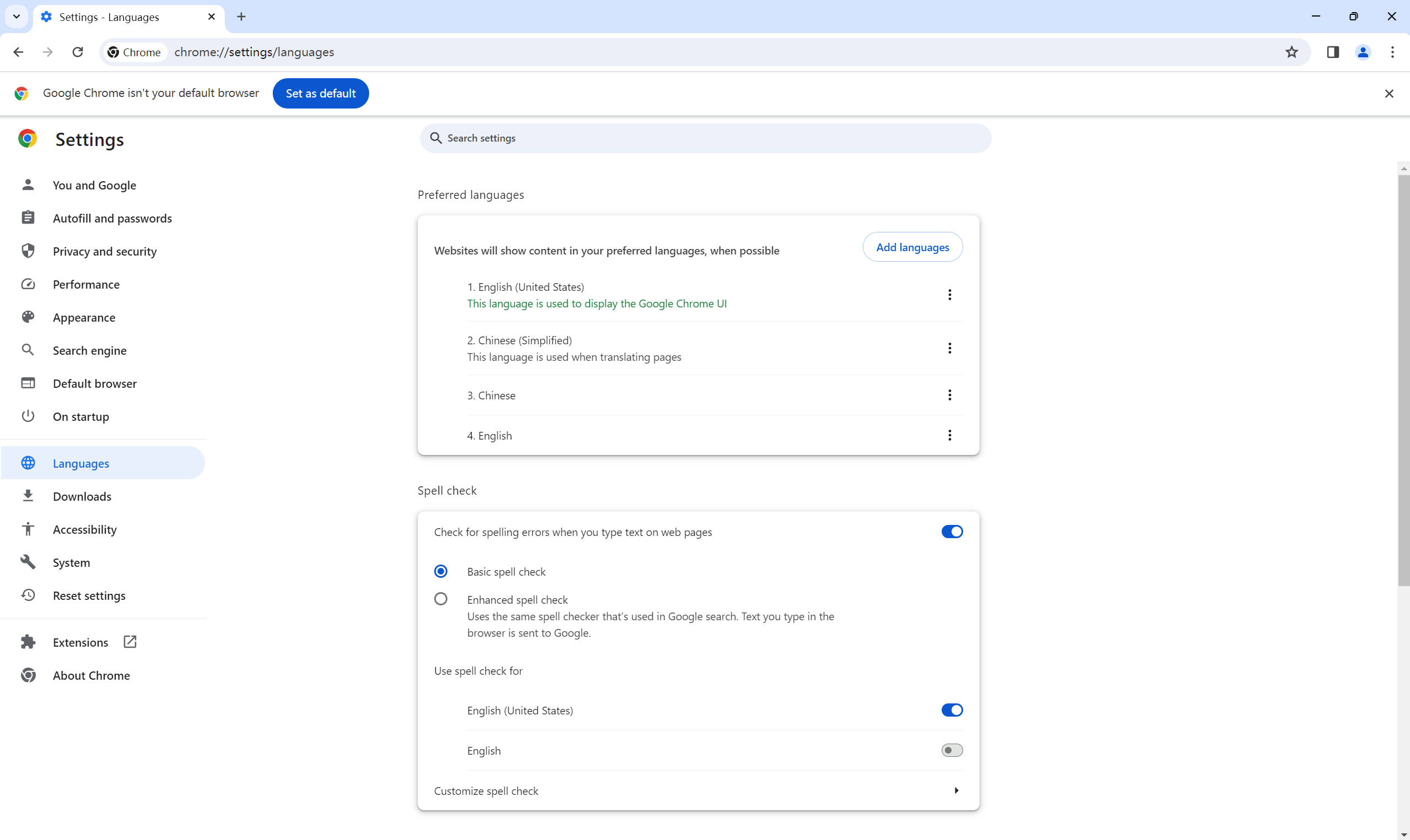Click the Chrome logo next to Settings
1410x840 pixels.
(27, 139)
